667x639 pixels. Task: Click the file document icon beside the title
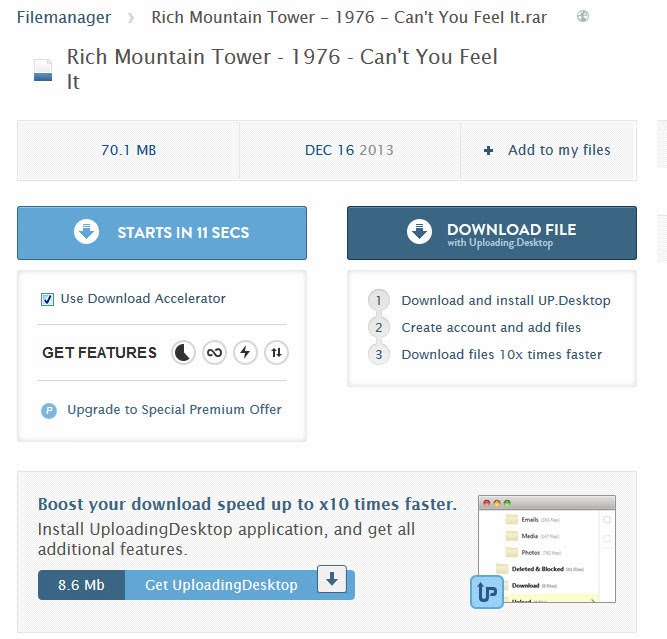coord(43,70)
